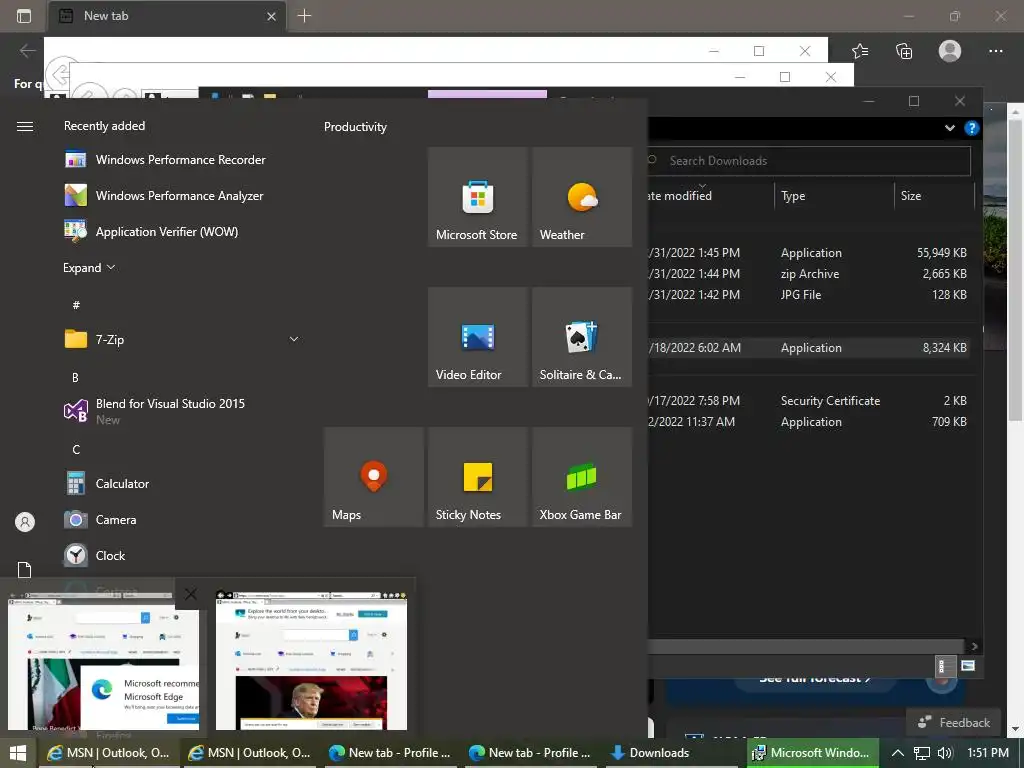Open the Microsoft Store tile

pyautogui.click(x=477, y=197)
